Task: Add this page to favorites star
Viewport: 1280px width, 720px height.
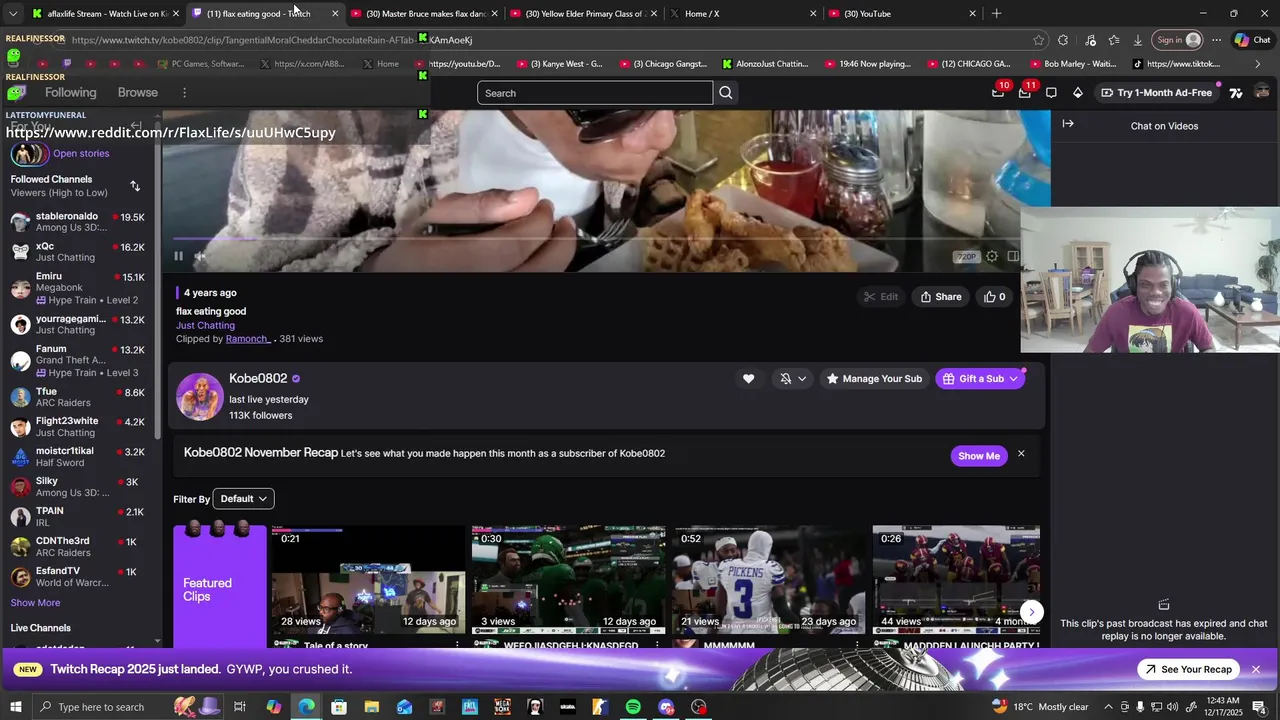Action: pyautogui.click(x=1039, y=40)
